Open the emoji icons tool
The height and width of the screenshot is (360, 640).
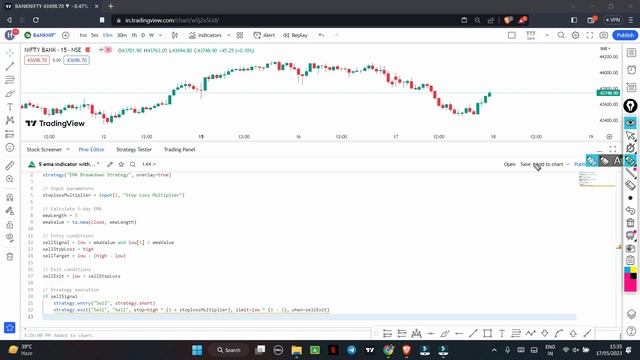[10, 148]
